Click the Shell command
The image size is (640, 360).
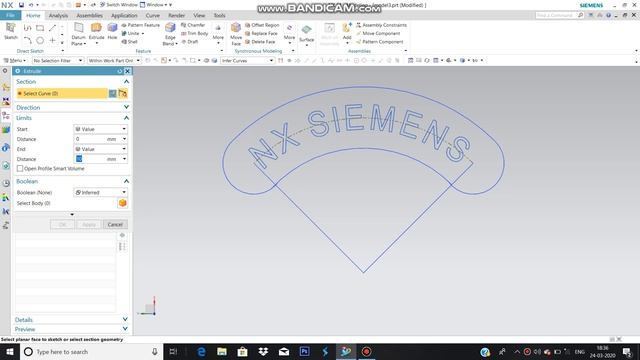coord(129,42)
